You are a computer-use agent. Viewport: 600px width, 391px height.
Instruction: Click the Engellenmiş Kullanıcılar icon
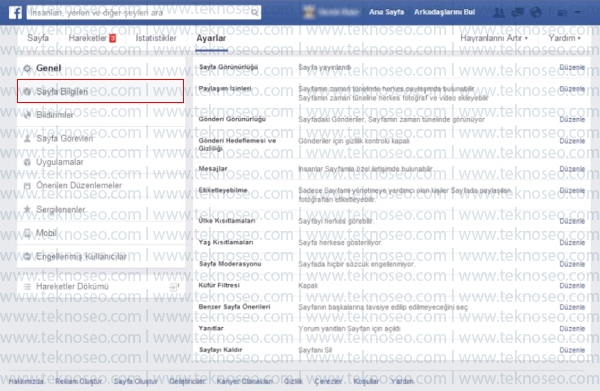coord(27,256)
